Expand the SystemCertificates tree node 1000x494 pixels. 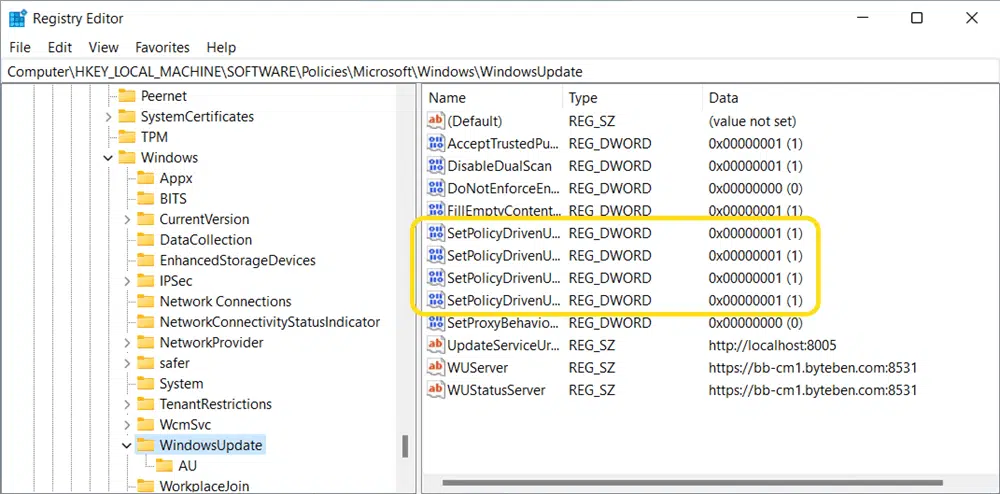108,117
